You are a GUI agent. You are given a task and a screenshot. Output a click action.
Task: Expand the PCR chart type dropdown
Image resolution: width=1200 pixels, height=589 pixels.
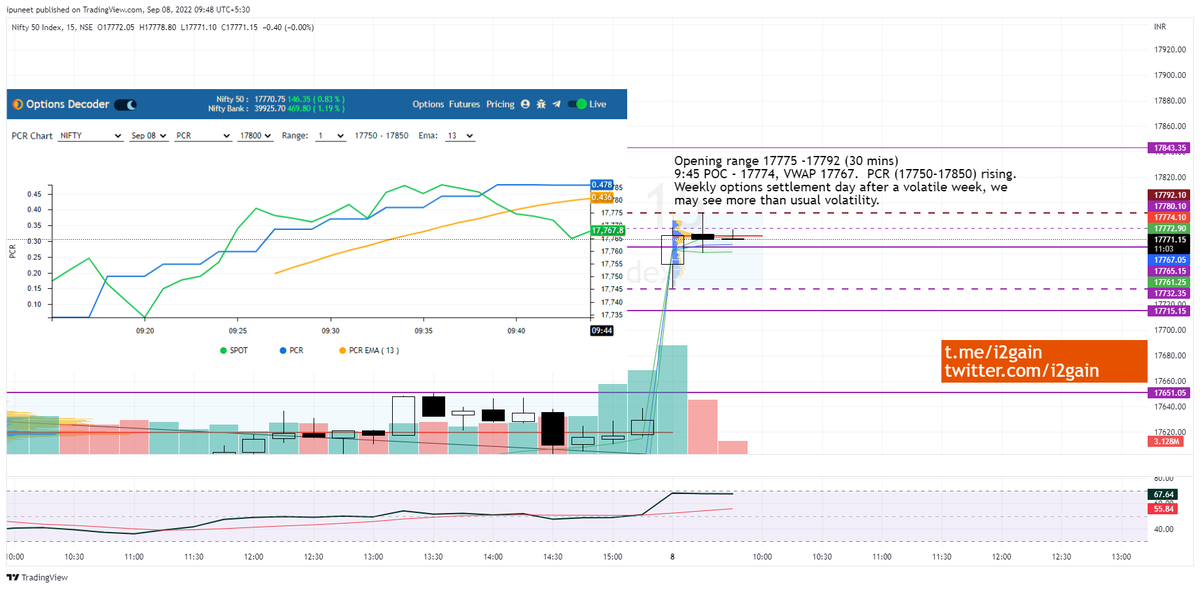[x=202, y=135]
